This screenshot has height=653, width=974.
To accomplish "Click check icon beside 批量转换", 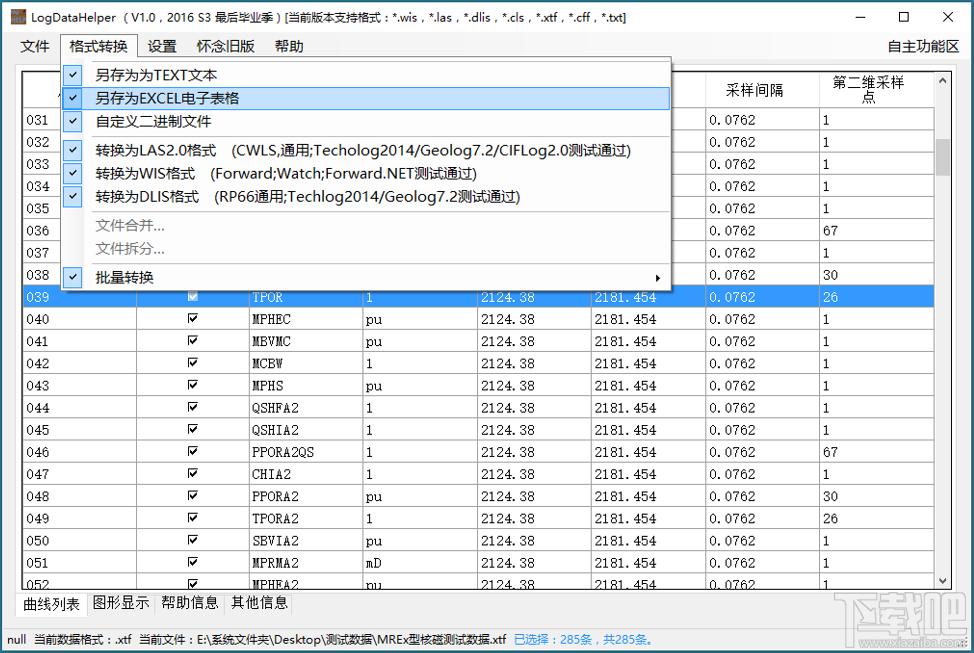I will [73, 277].
